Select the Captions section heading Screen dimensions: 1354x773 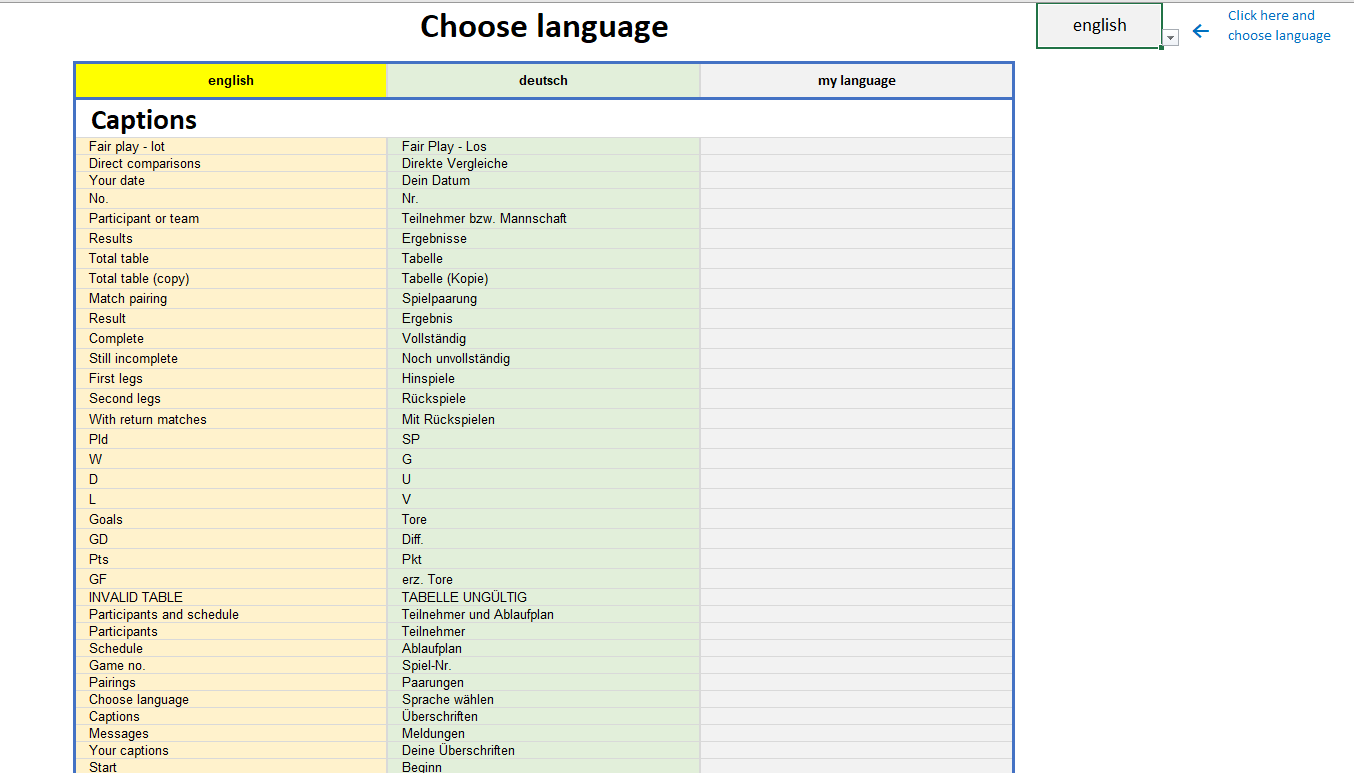[144, 120]
